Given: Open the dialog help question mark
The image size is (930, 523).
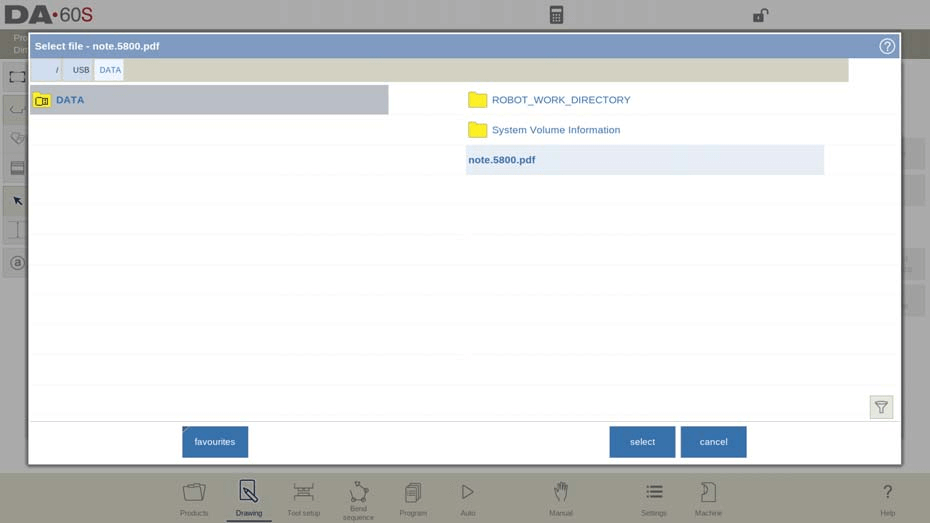Looking at the screenshot, I should click(886, 46).
